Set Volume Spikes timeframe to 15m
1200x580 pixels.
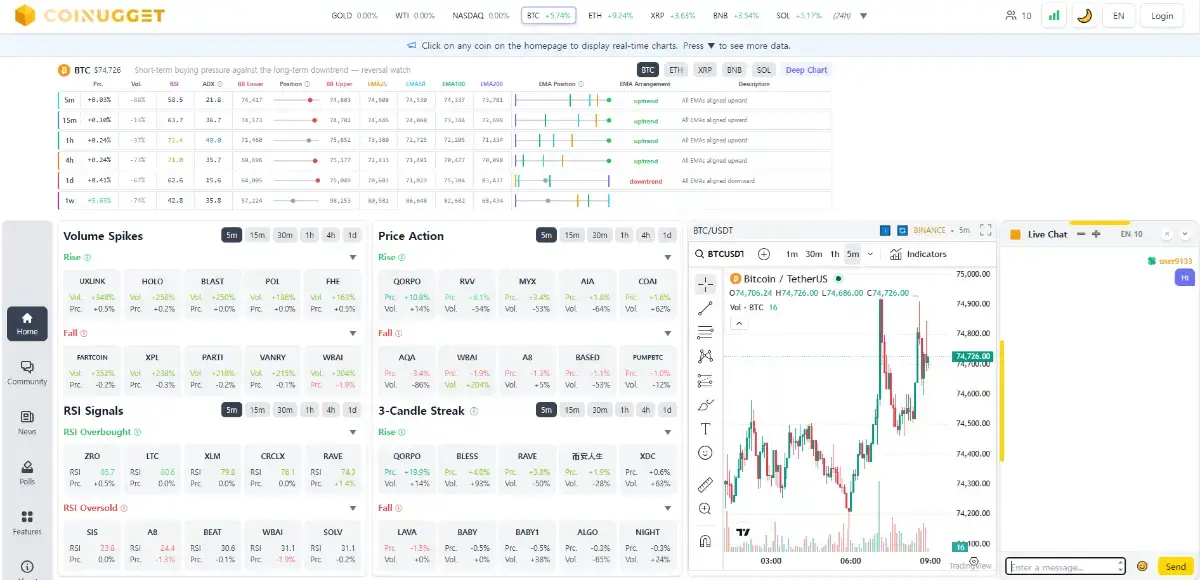(x=258, y=235)
